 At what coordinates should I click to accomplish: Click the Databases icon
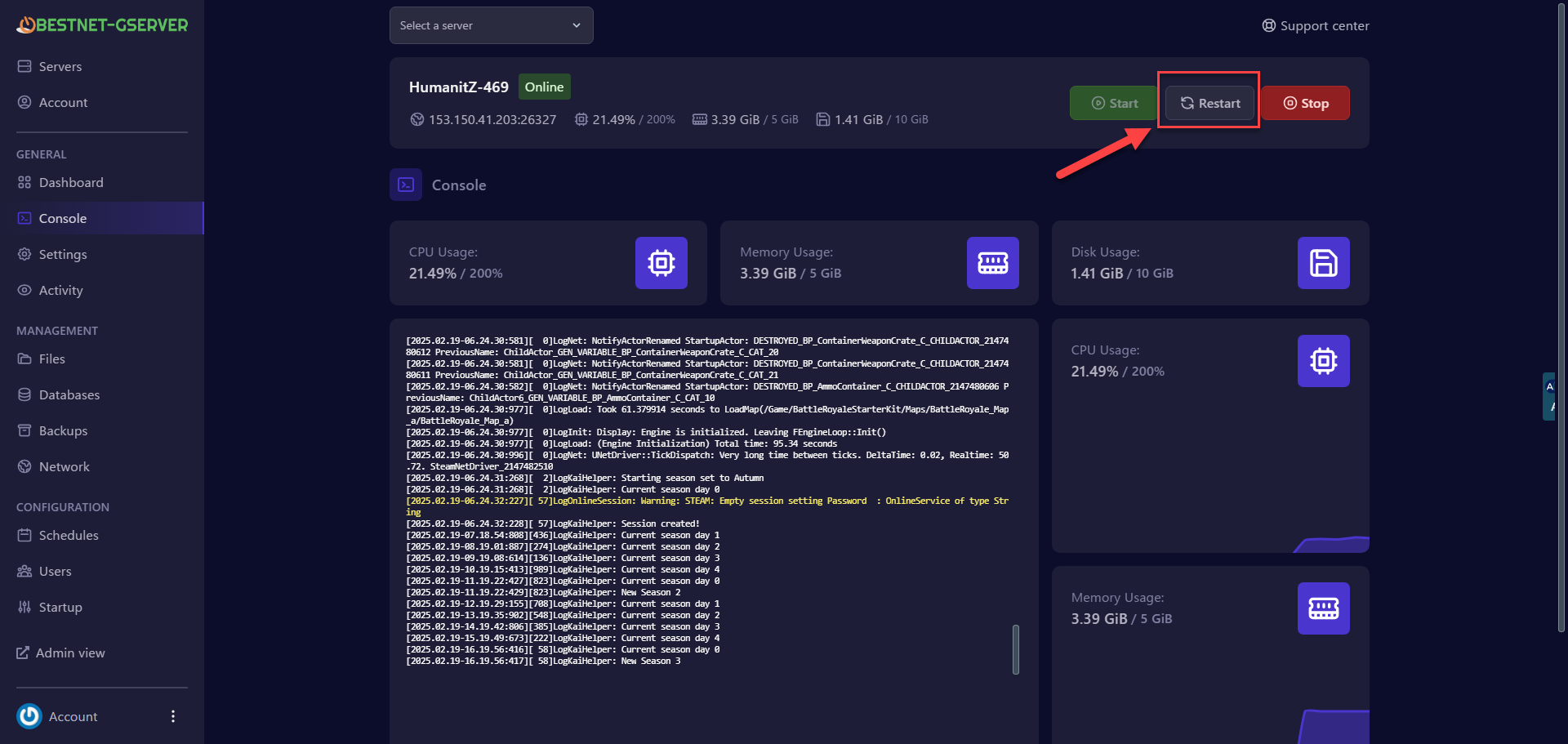pos(24,394)
